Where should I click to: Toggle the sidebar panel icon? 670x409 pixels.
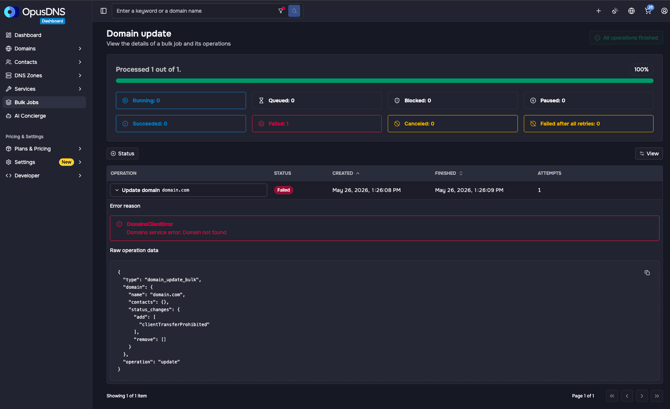pos(103,11)
